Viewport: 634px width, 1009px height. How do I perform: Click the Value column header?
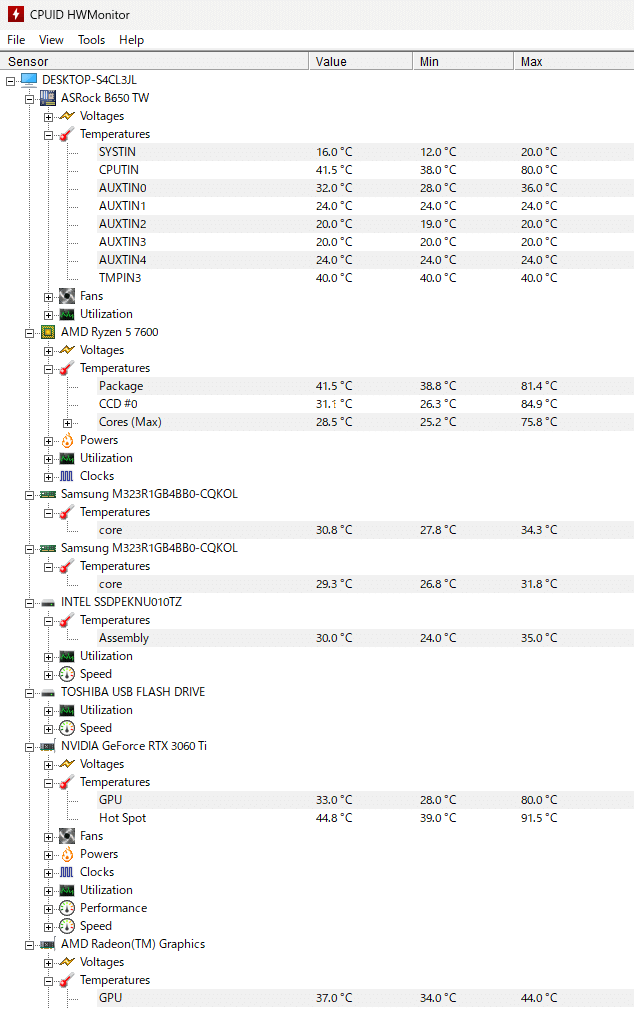pyautogui.click(x=360, y=61)
